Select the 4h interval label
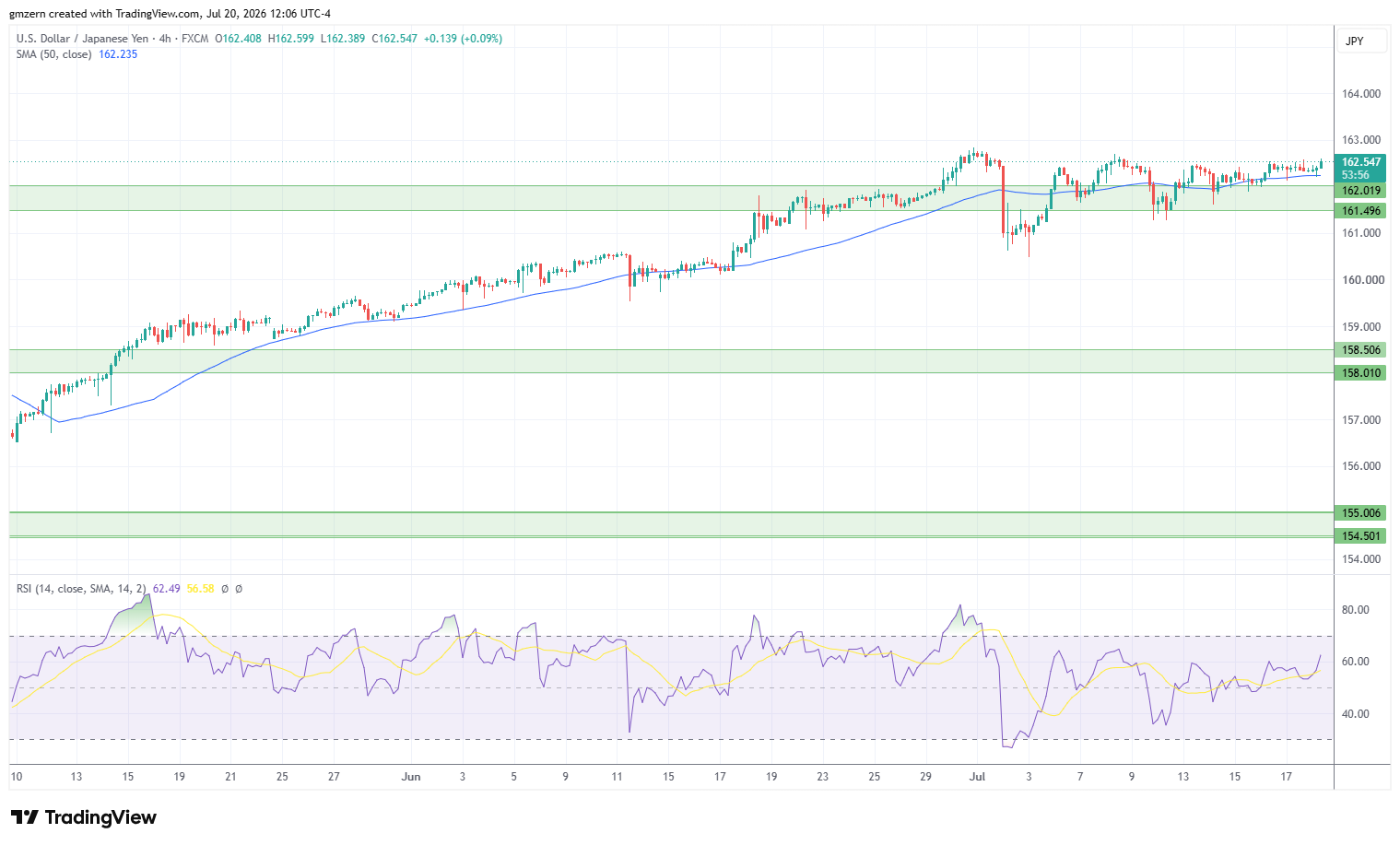 165,39
